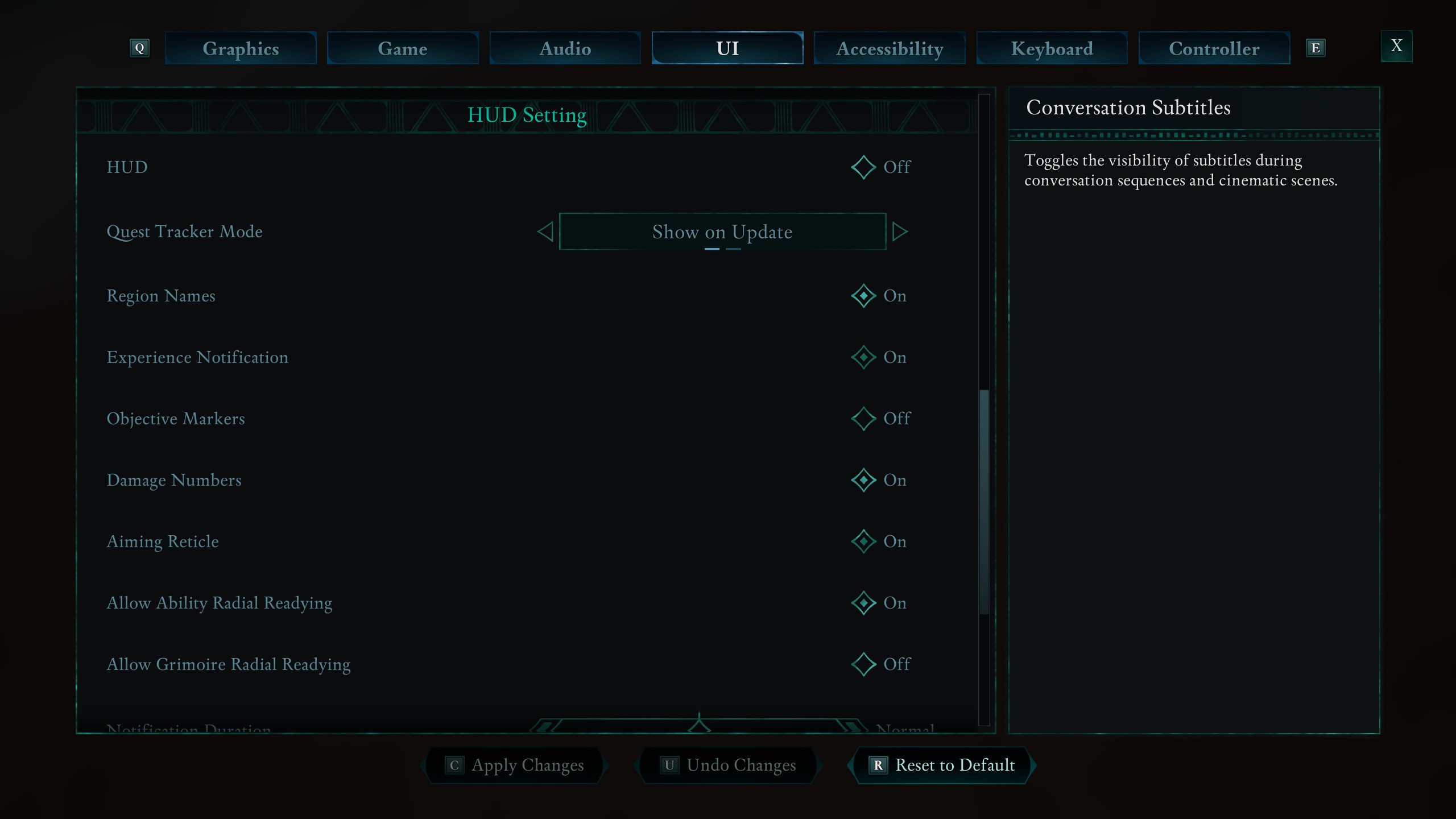
Task: Click Apply Changes button
Action: (515, 765)
